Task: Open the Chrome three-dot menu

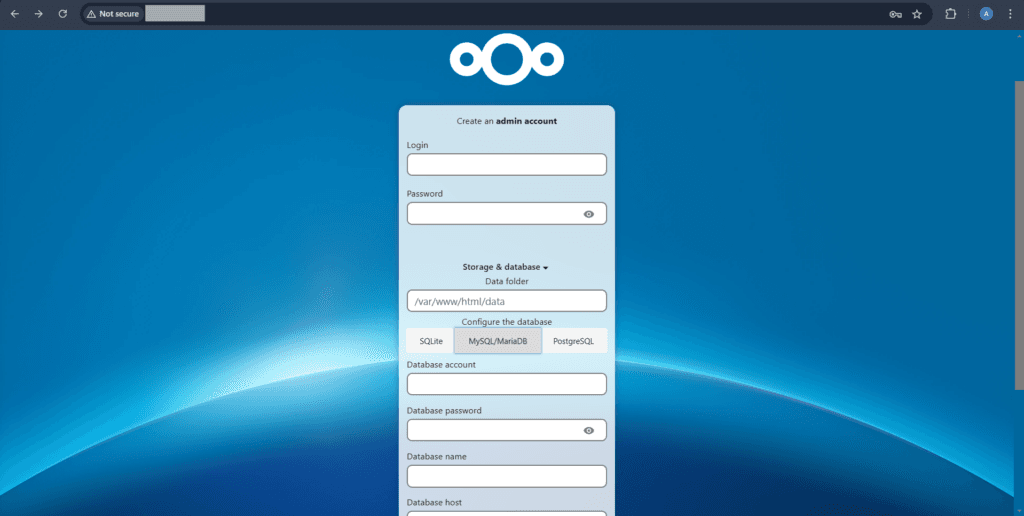Action: (x=1010, y=14)
